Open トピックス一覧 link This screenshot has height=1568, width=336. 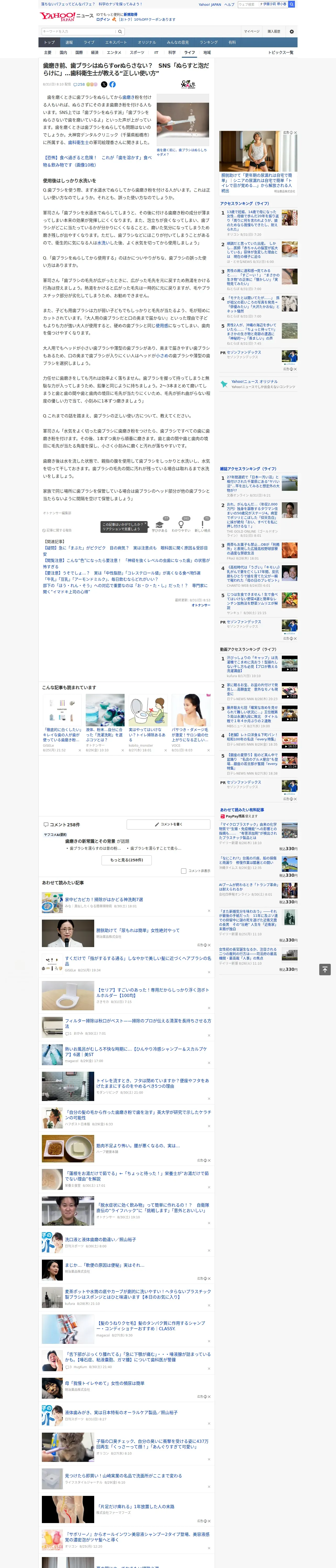[x=281, y=52]
